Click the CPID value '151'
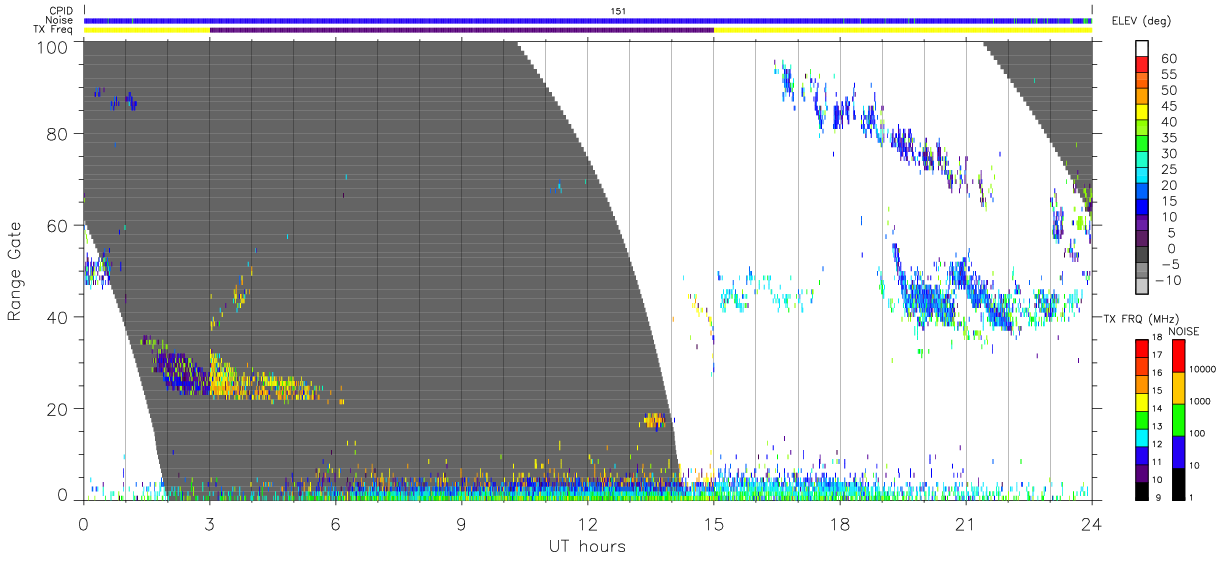 point(618,11)
